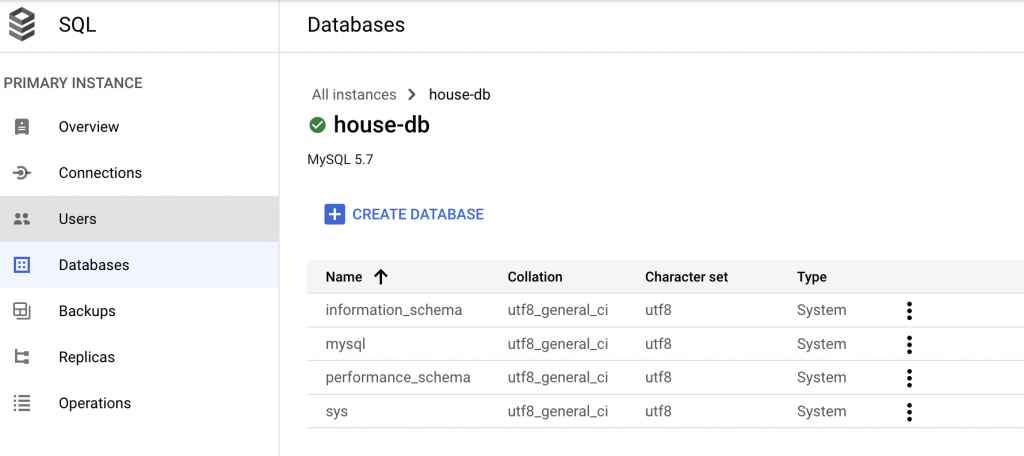Click the SQL stacked-layers logo icon
The image size is (1024, 456).
pyautogui.click(x=22, y=25)
